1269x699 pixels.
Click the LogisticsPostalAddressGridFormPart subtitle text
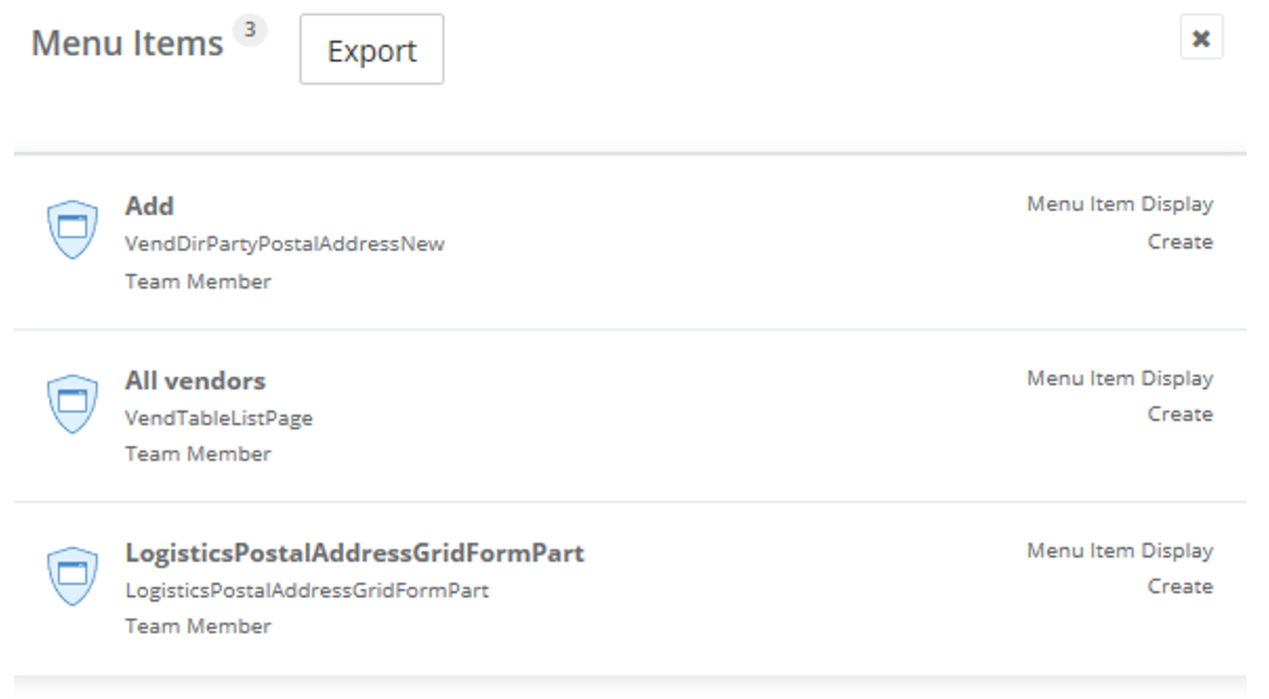pos(307,590)
